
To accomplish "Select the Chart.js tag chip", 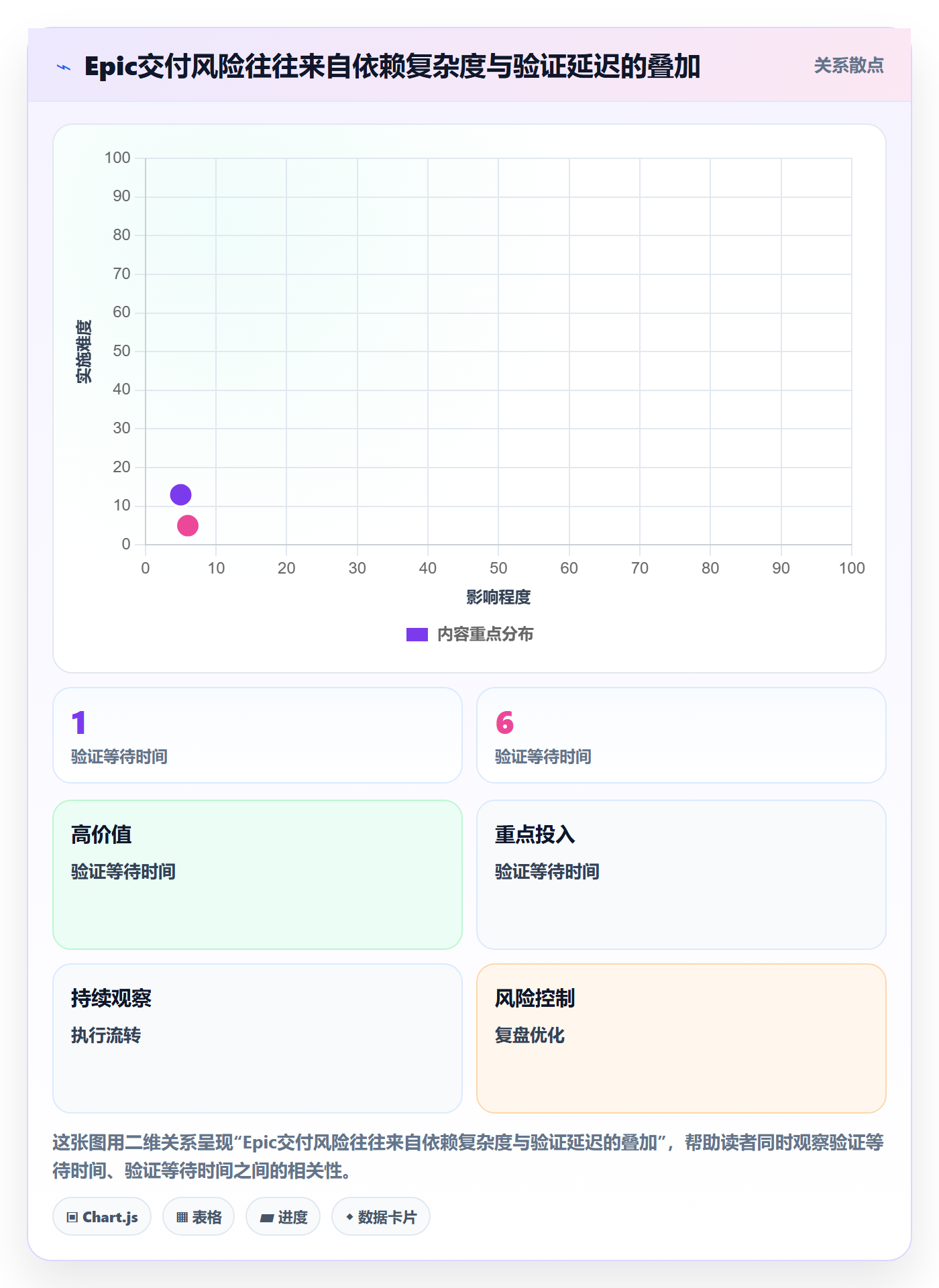I will [x=102, y=1217].
